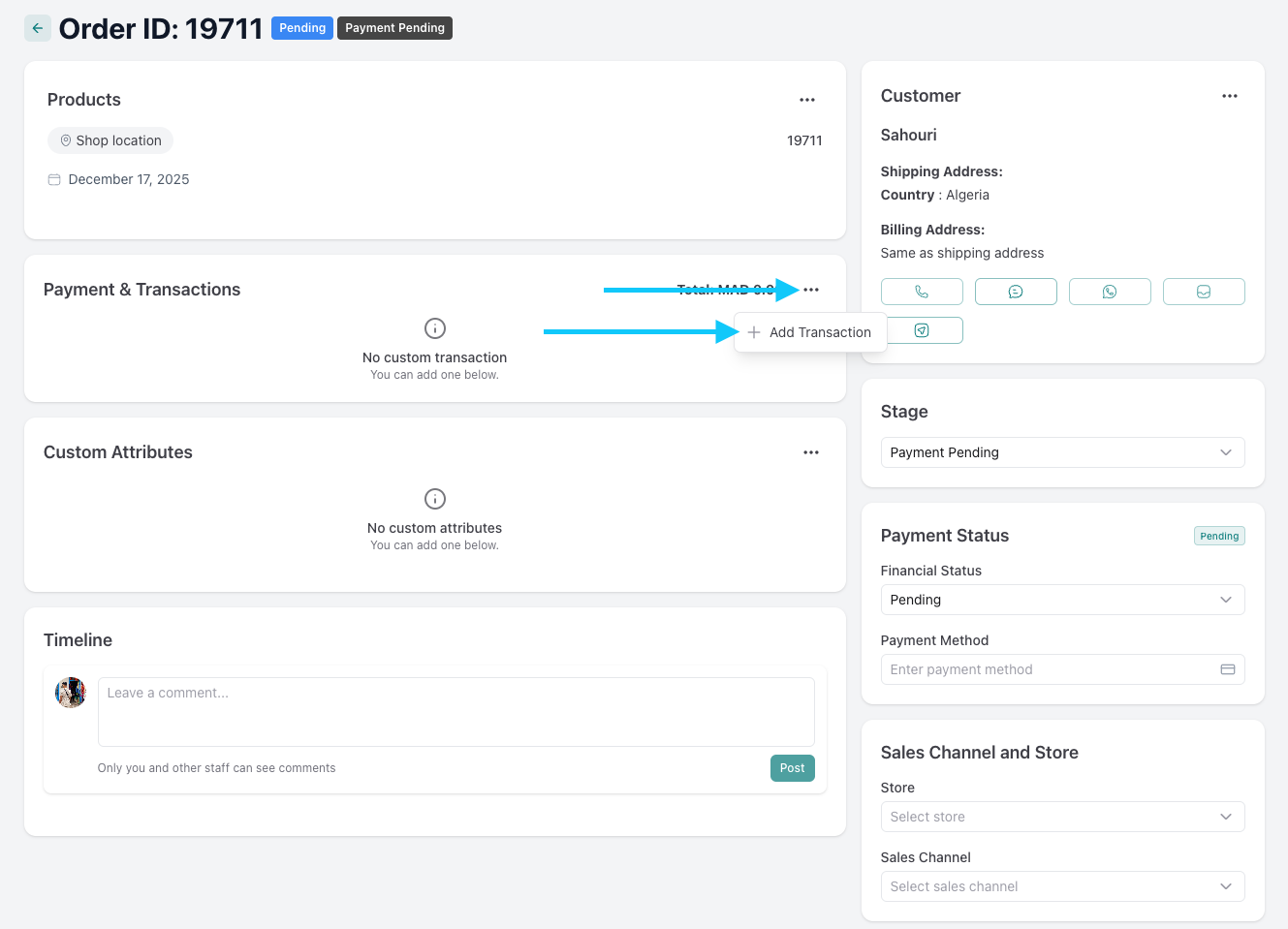Image resolution: width=1288 pixels, height=929 pixels.
Task: Expand the Select store dropdown
Action: (x=1061, y=817)
